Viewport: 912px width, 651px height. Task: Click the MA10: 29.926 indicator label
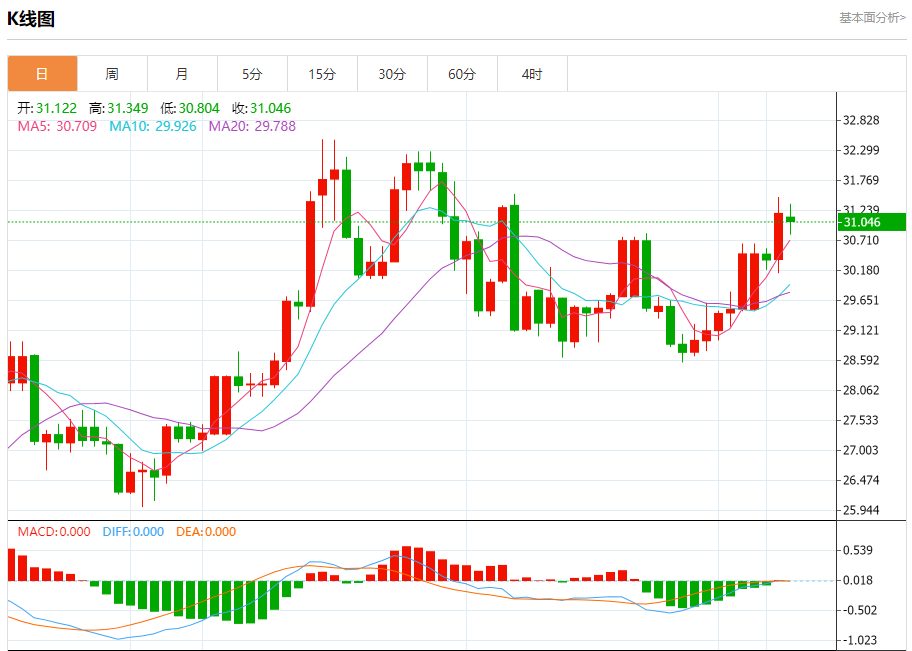(x=153, y=126)
